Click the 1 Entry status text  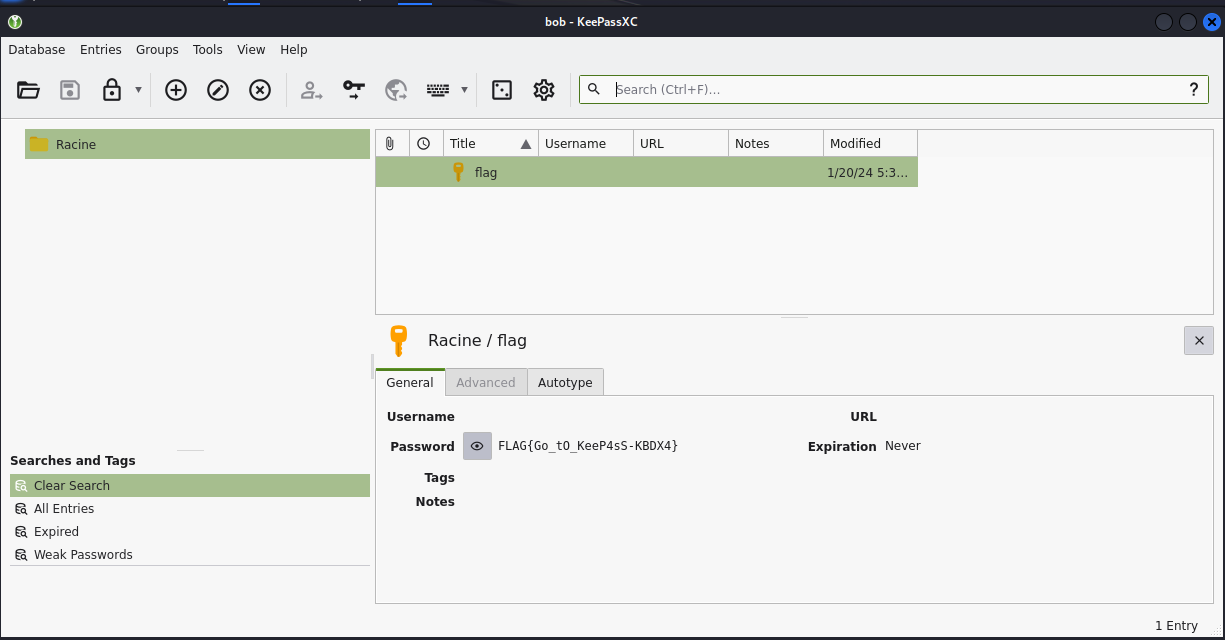[x=1176, y=625]
